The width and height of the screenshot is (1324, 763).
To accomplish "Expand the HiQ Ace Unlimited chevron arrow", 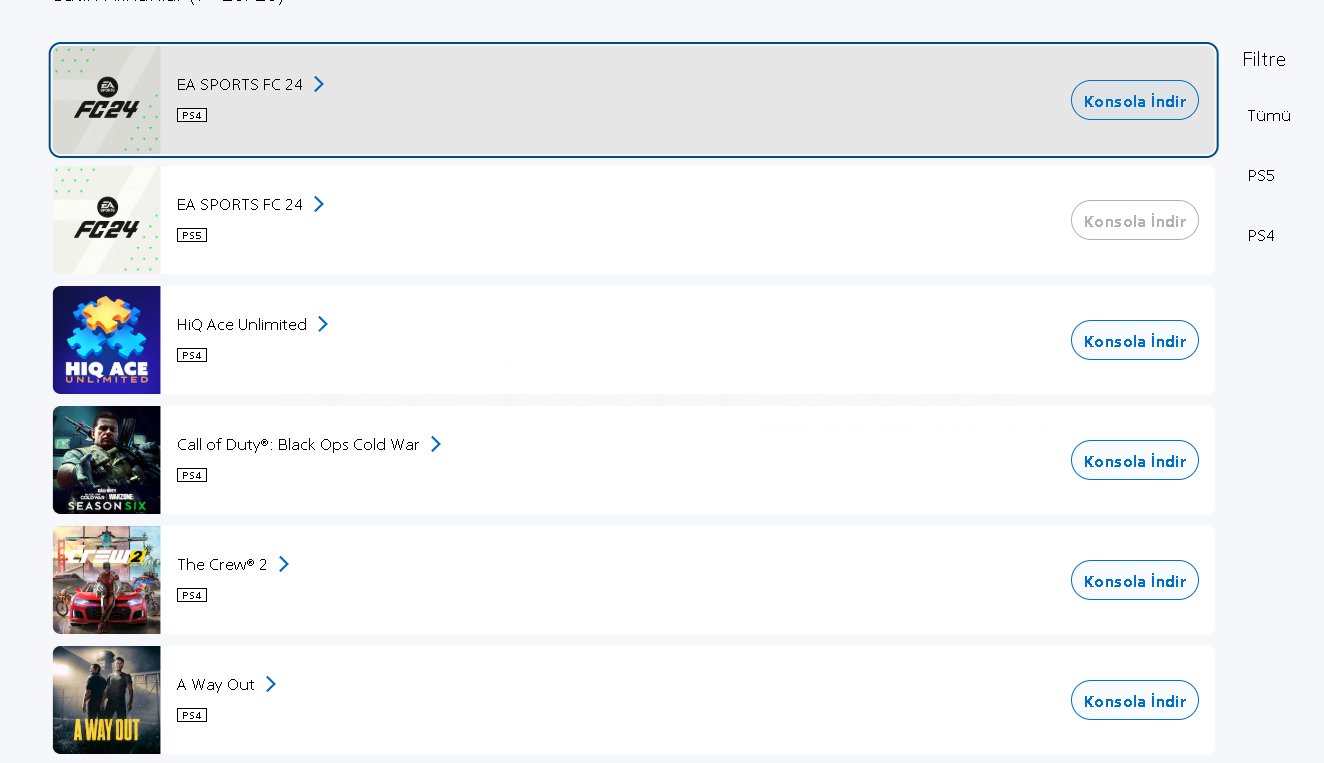I will click(x=323, y=324).
